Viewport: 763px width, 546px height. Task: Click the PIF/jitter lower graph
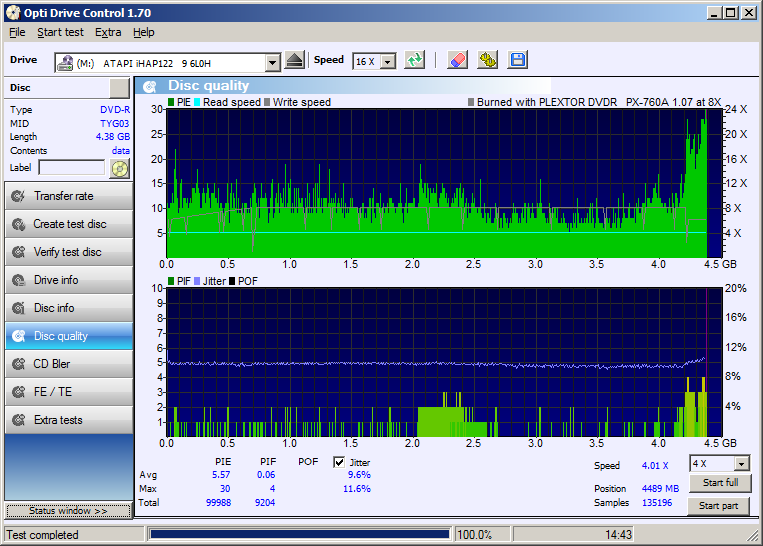pos(444,362)
